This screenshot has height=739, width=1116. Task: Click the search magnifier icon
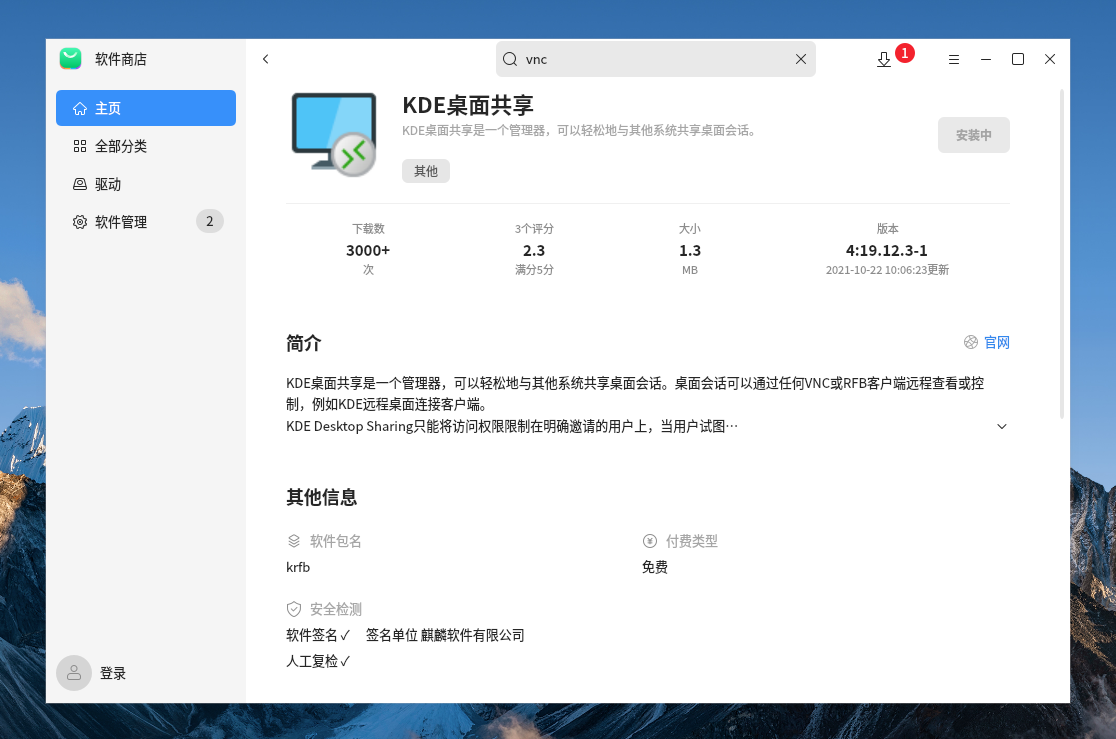point(510,59)
